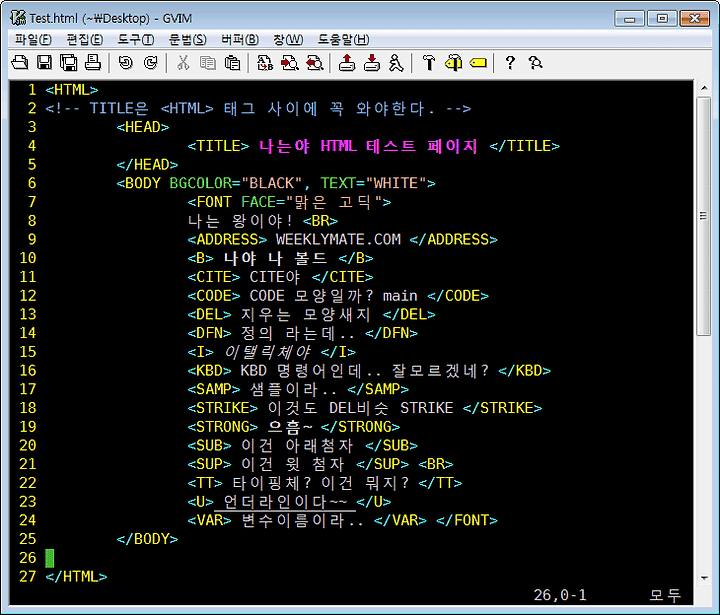Click the <KBD> opening tag on line 16

(x=209, y=371)
